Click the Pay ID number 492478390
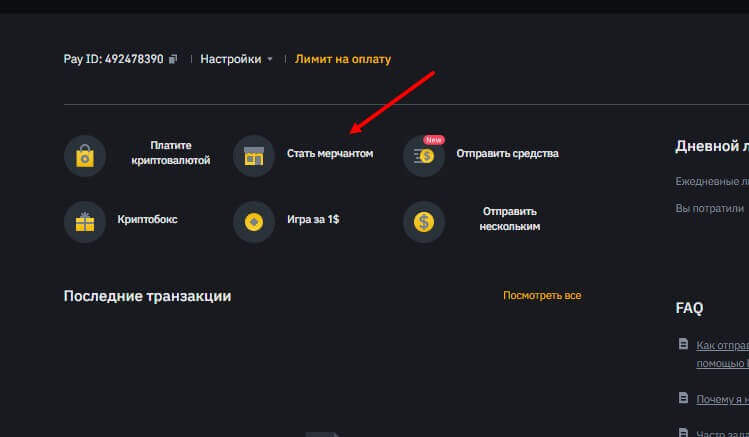Viewport: 749px width, 437px height. tap(134, 59)
